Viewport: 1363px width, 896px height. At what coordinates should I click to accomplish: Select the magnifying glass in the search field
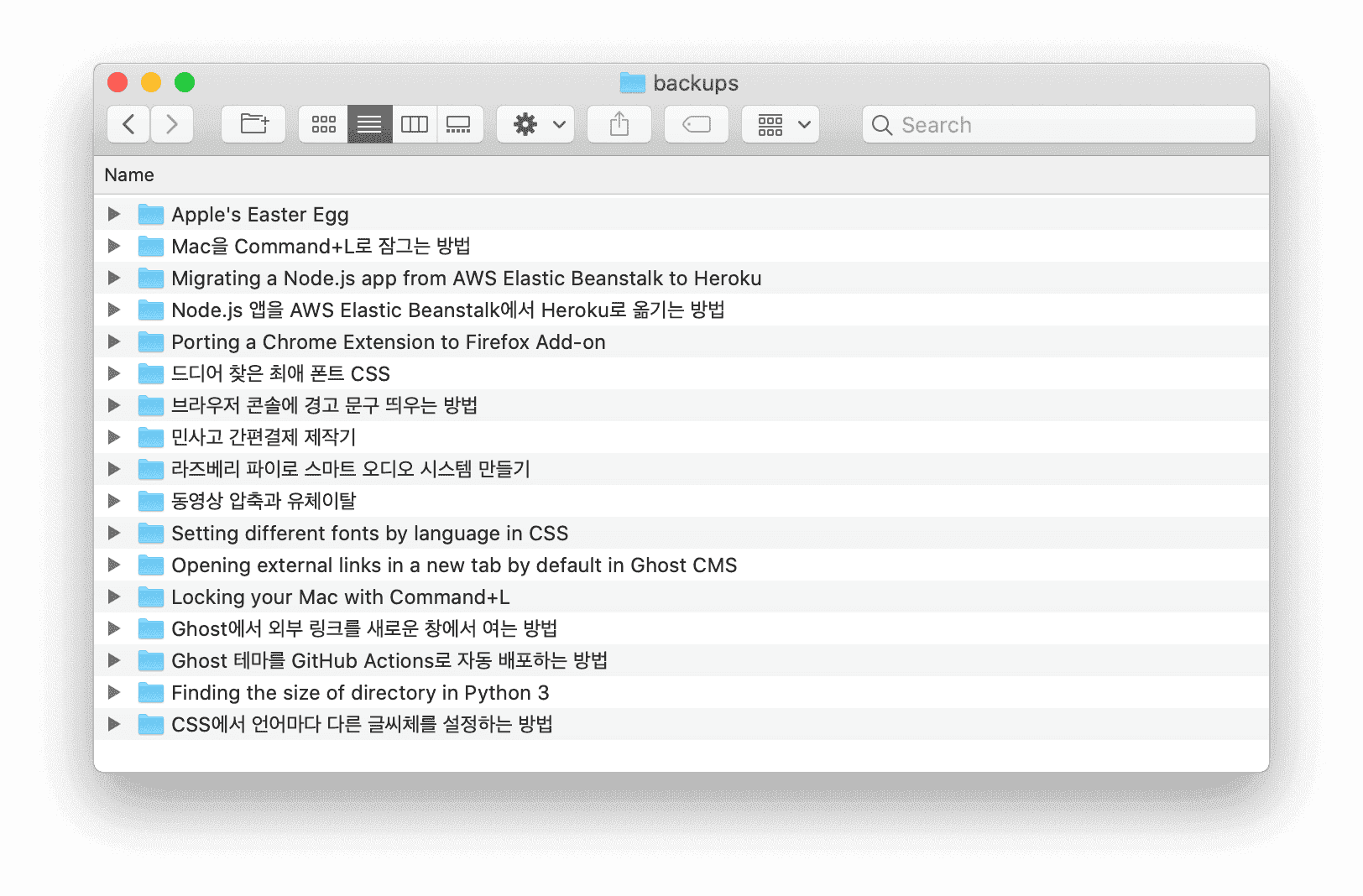[882, 124]
